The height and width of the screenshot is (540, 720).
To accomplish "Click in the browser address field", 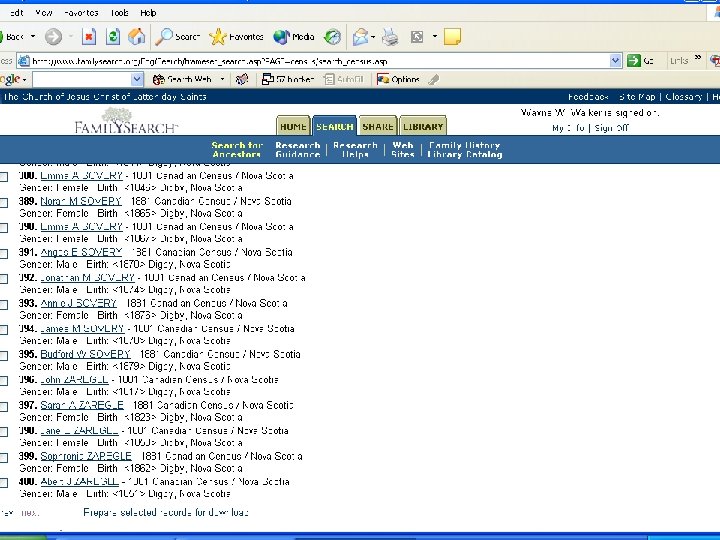I will click(x=320, y=61).
